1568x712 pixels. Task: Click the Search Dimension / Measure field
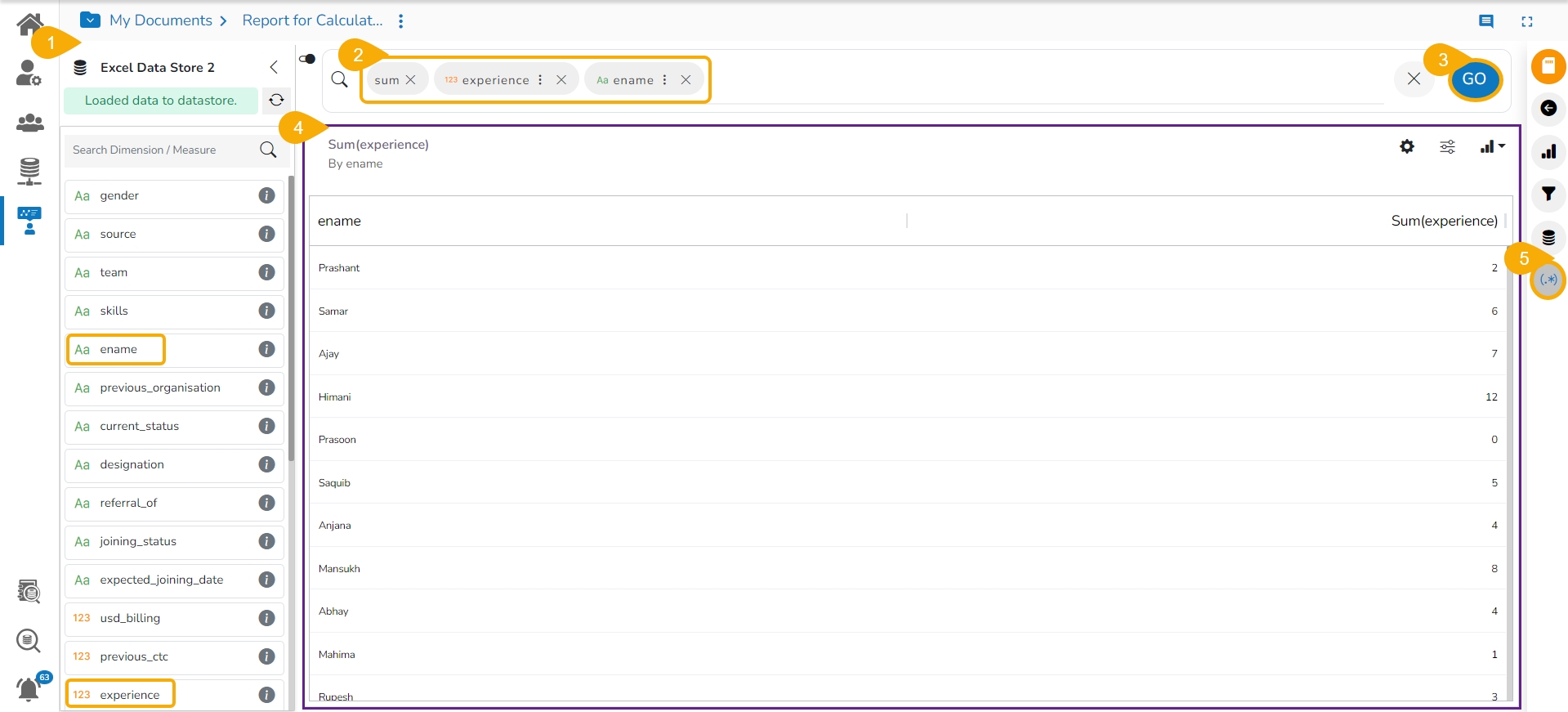163,150
